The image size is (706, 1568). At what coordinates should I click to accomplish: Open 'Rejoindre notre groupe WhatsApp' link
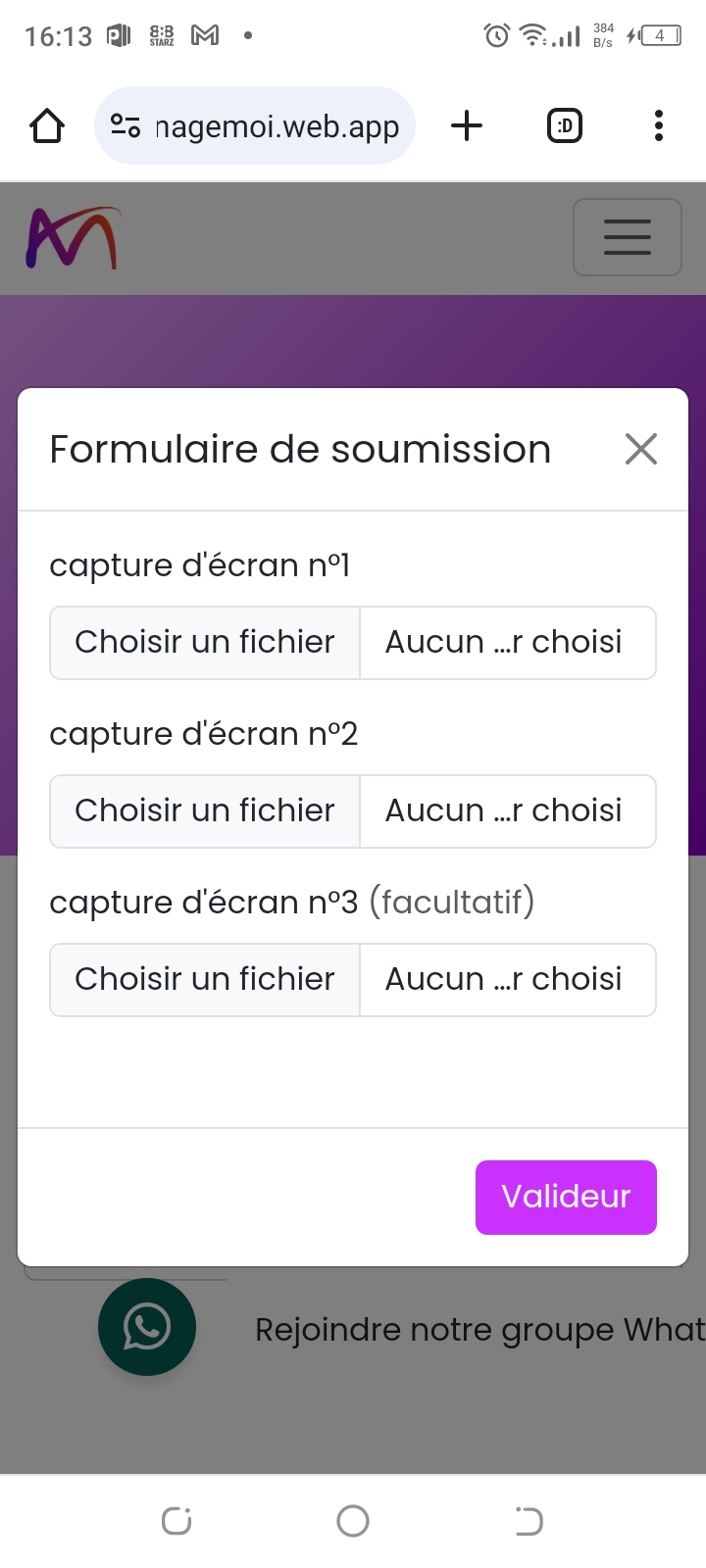(479, 1330)
